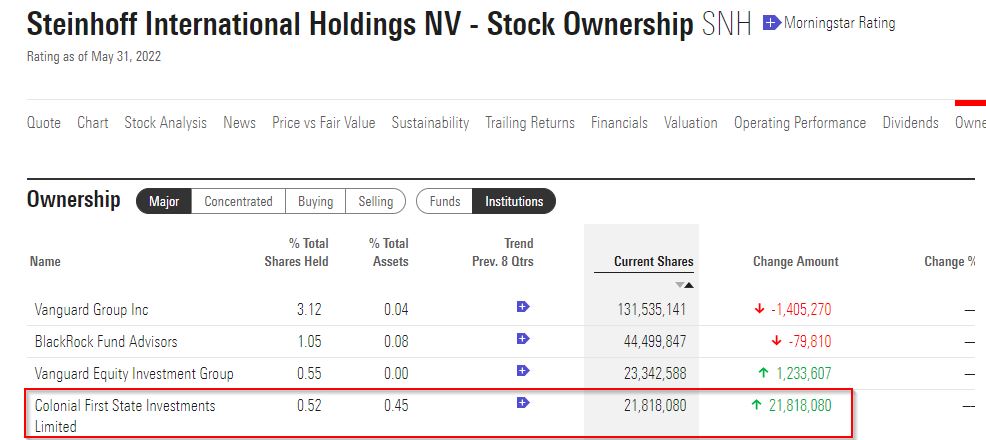Click trend icon for Vanguard Equity Investment Group
The width and height of the screenshot is (986, 440).
click(523, 371)
